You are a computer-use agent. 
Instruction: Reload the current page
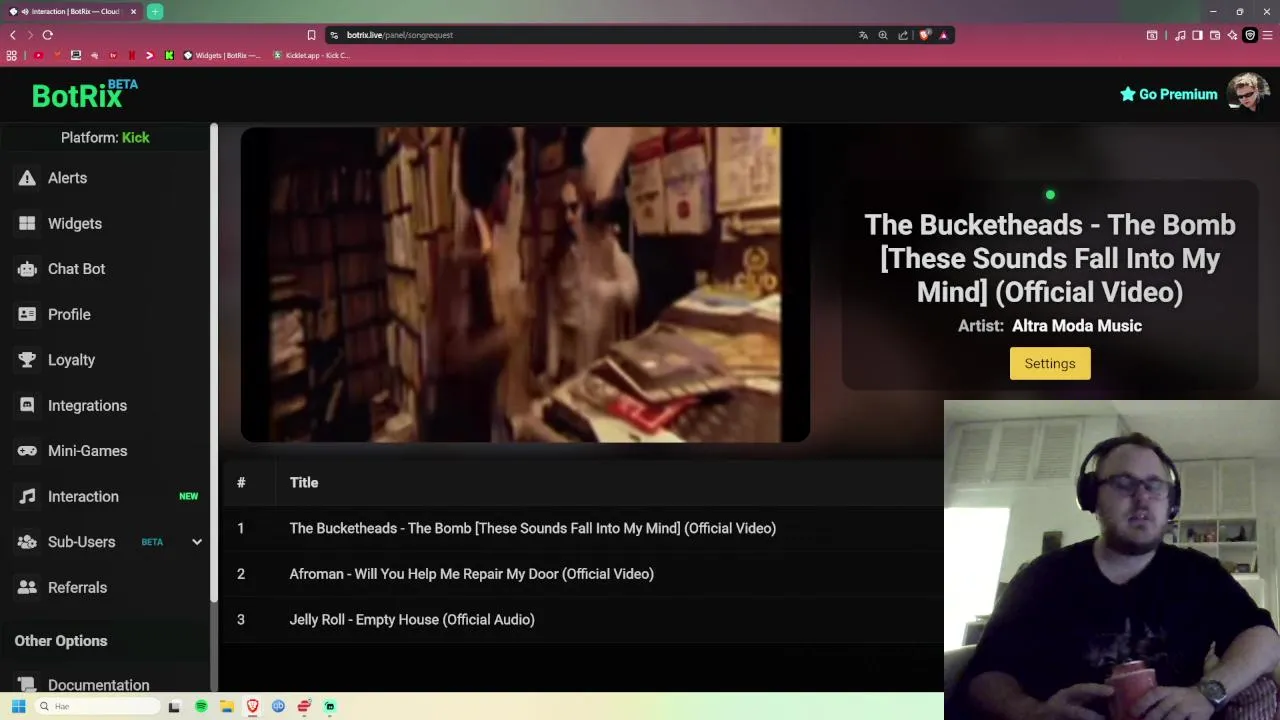pyautogui.click(x=47, y=35)
